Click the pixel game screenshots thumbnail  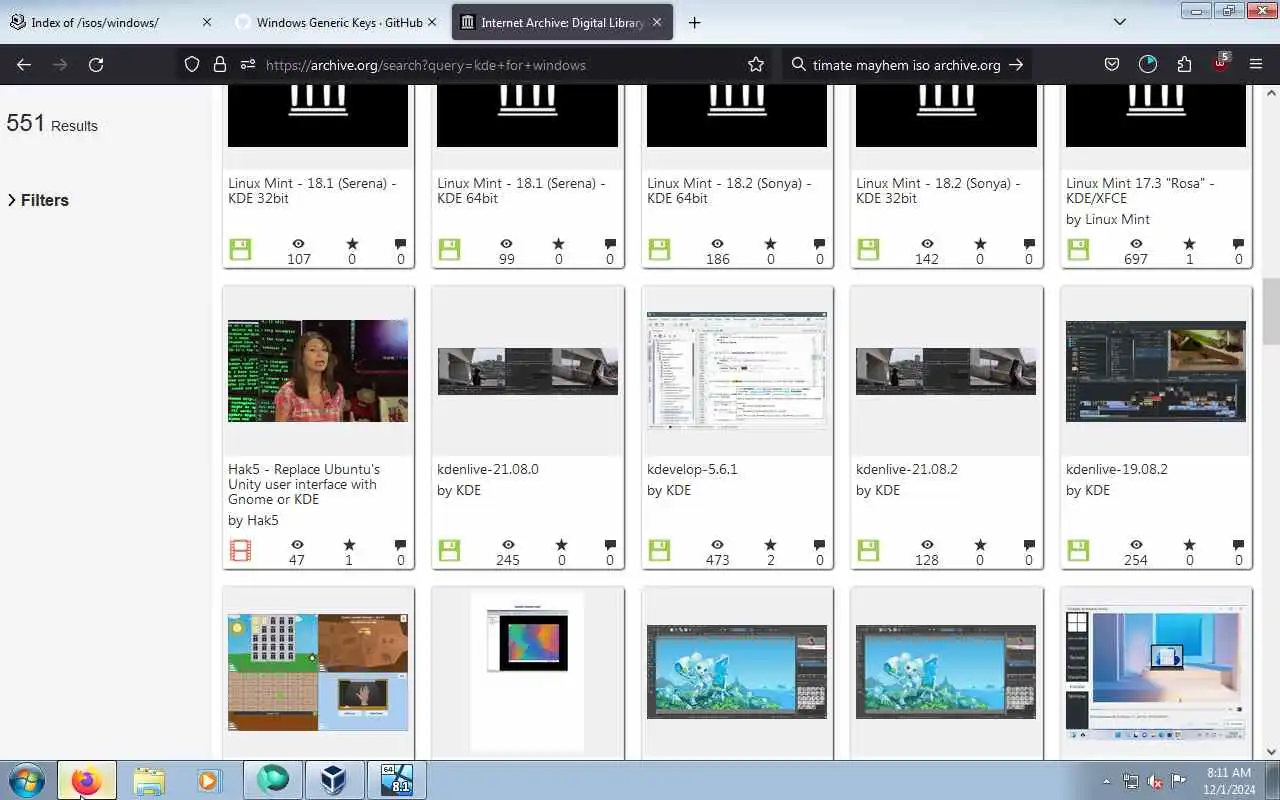(318, 672)
